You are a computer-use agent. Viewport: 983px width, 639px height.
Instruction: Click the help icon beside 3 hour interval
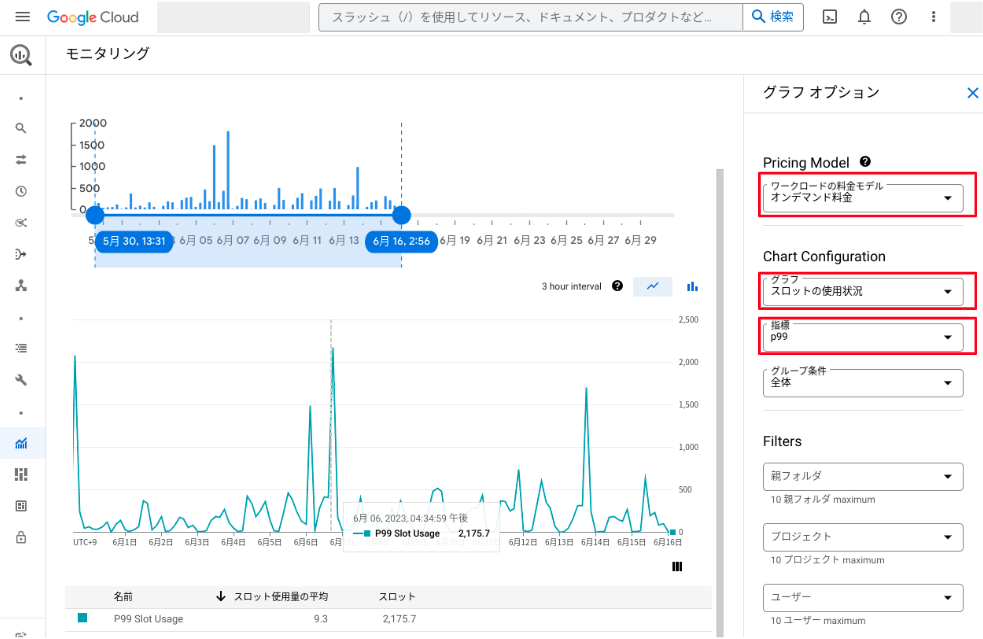(617, 286)
